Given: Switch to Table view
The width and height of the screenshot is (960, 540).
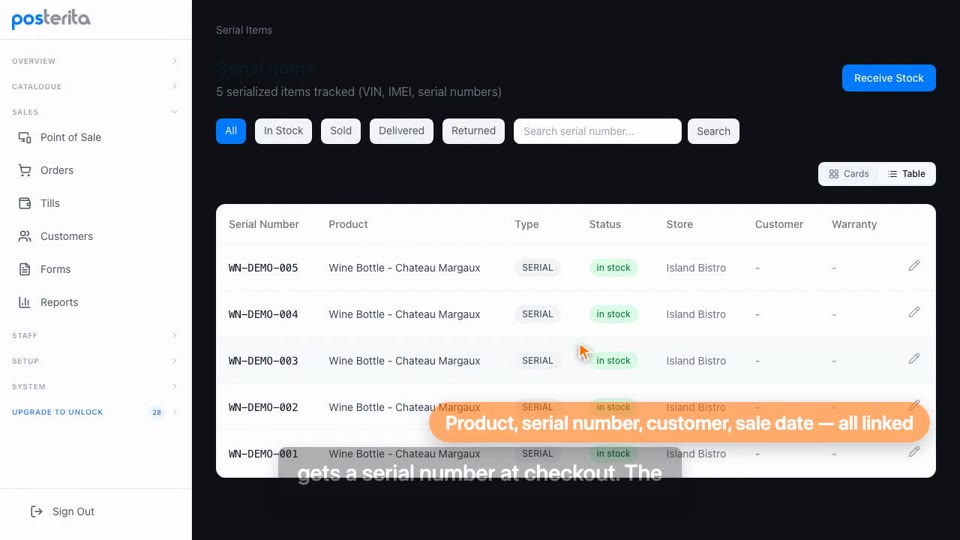Looking at the screenshot, I should click(x=906, y=174).
